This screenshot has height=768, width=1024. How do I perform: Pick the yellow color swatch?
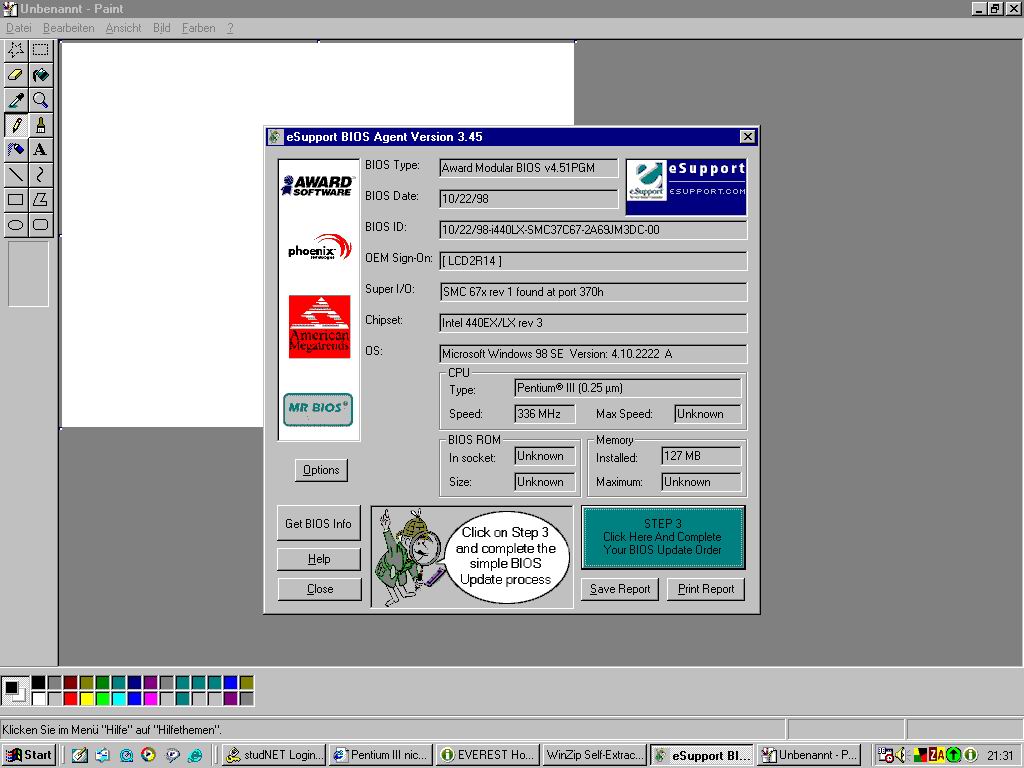tap(86, 698)
